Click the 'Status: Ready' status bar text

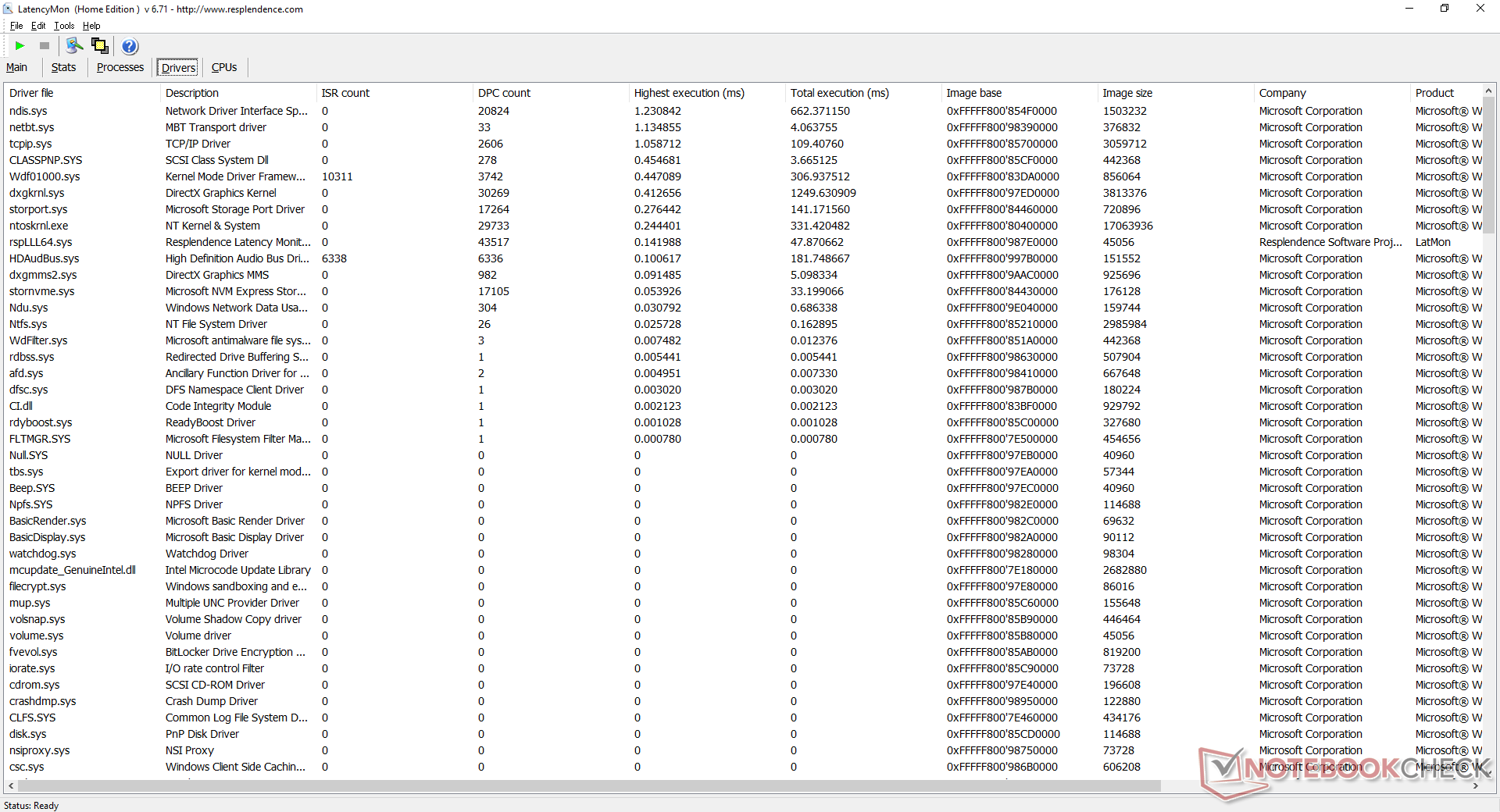pos(31,806)
